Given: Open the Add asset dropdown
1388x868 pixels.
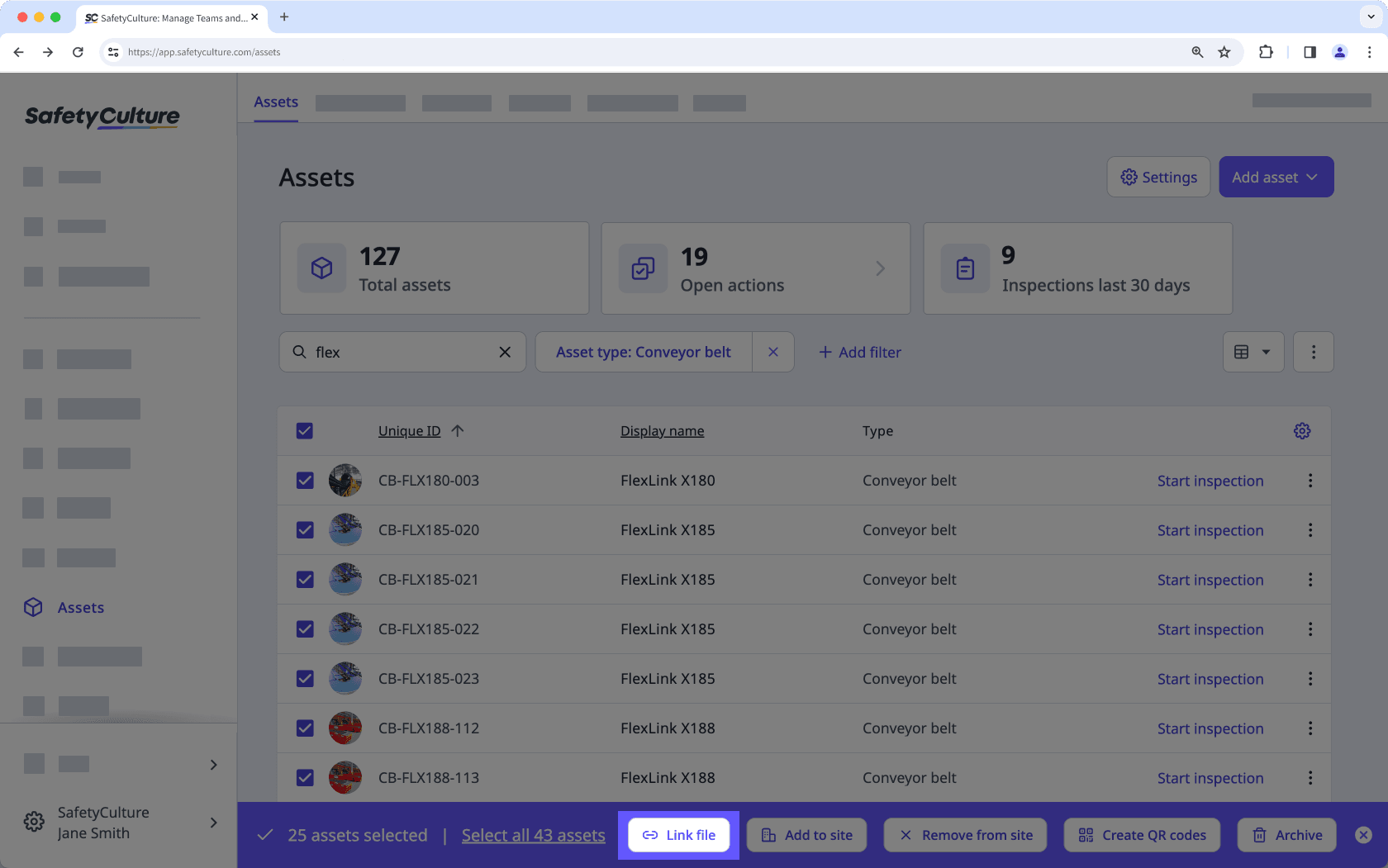Looking at the screenshot, I should [x=1276, y=177].
